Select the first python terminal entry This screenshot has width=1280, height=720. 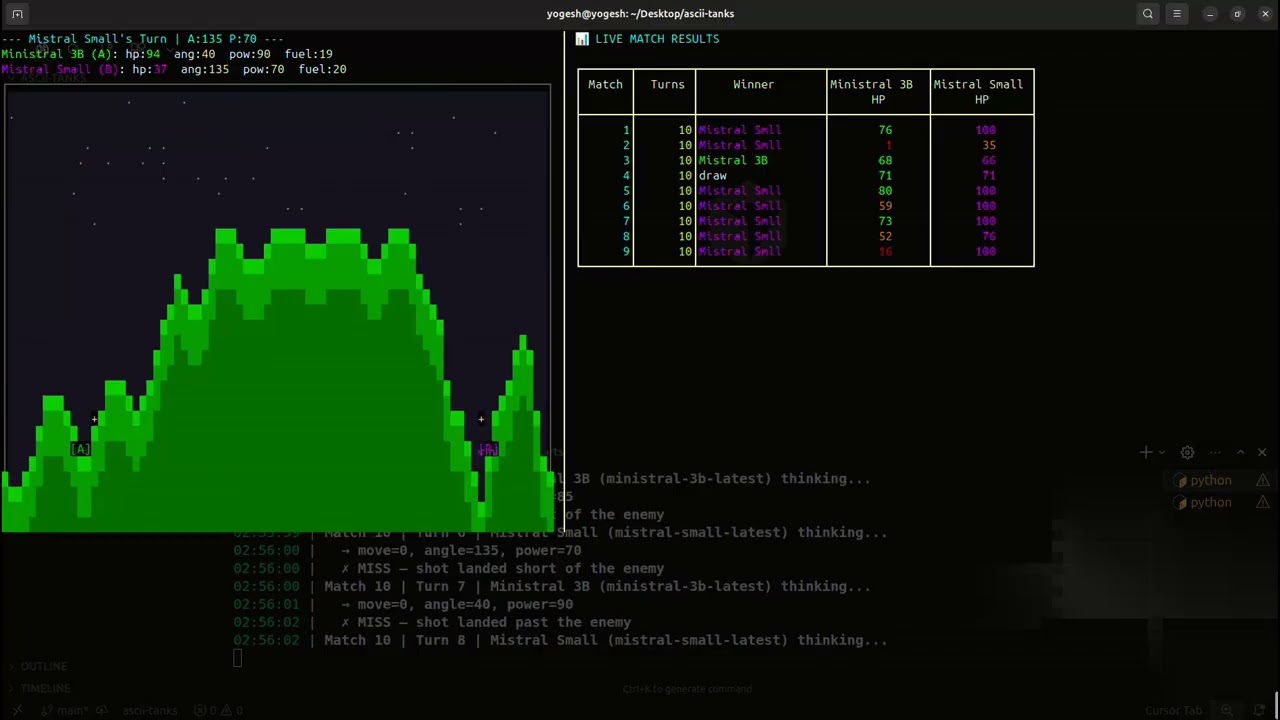[1211, 481]
